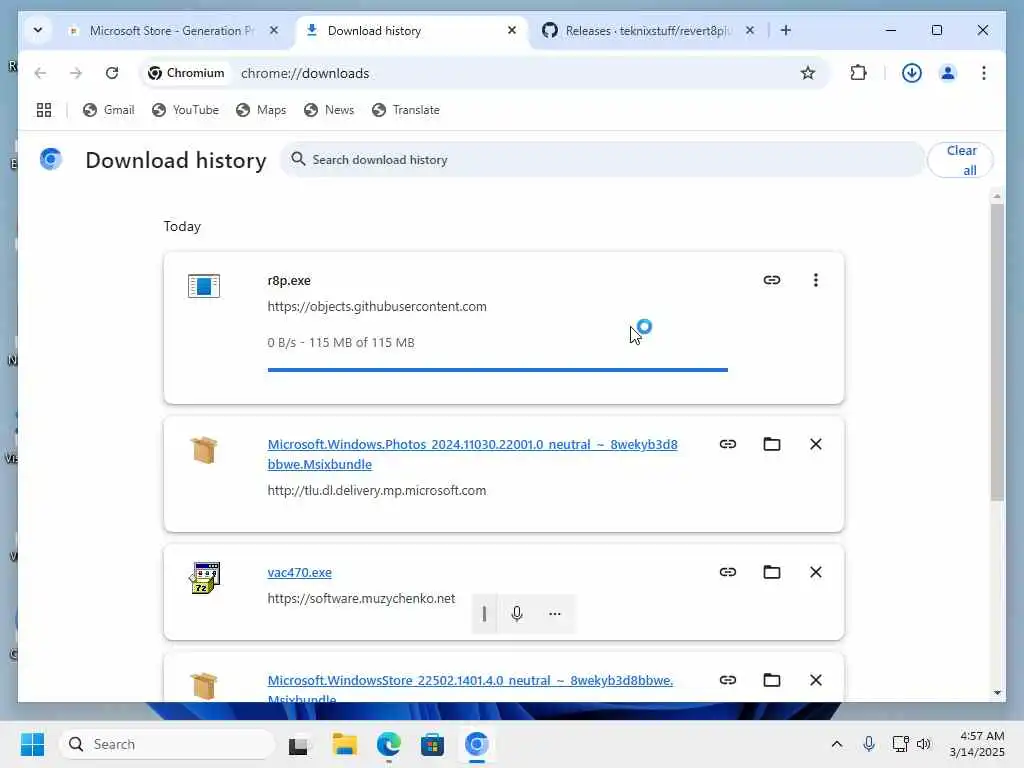
Task: Click the r8p.exe file icon
Action: coord(204,286)
